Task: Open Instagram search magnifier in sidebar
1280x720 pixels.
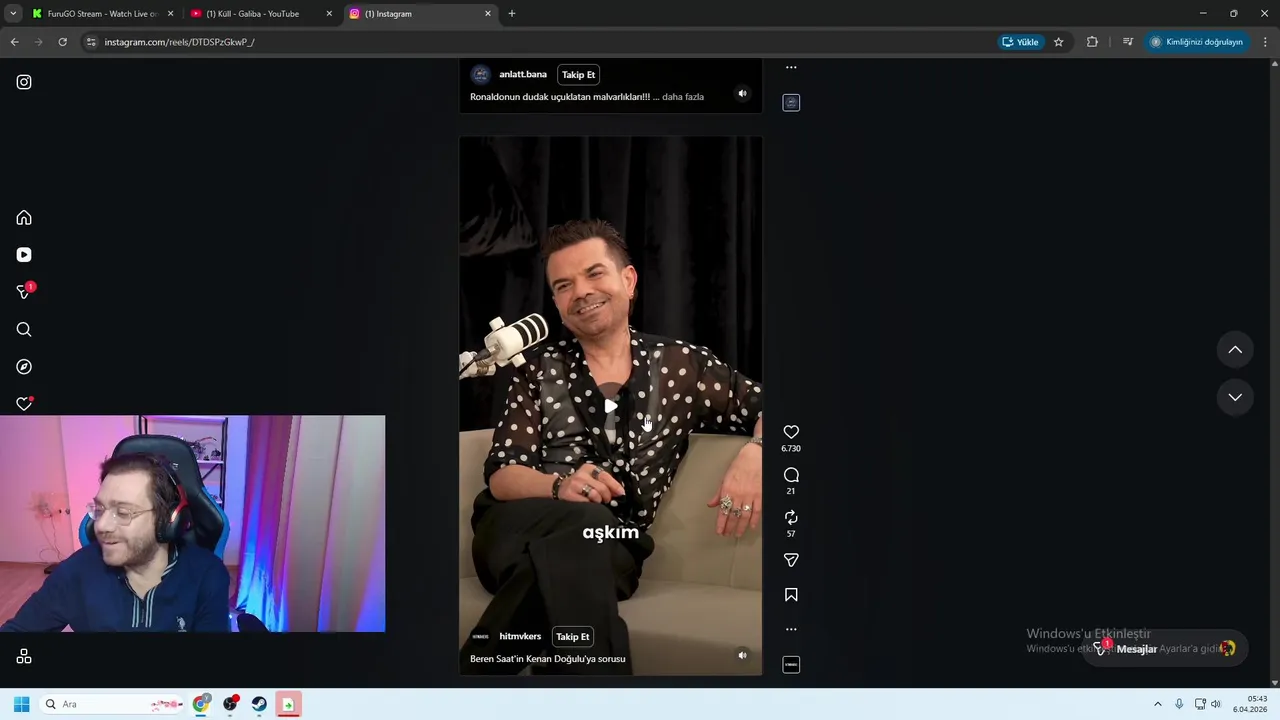Action: coord(24,329)
